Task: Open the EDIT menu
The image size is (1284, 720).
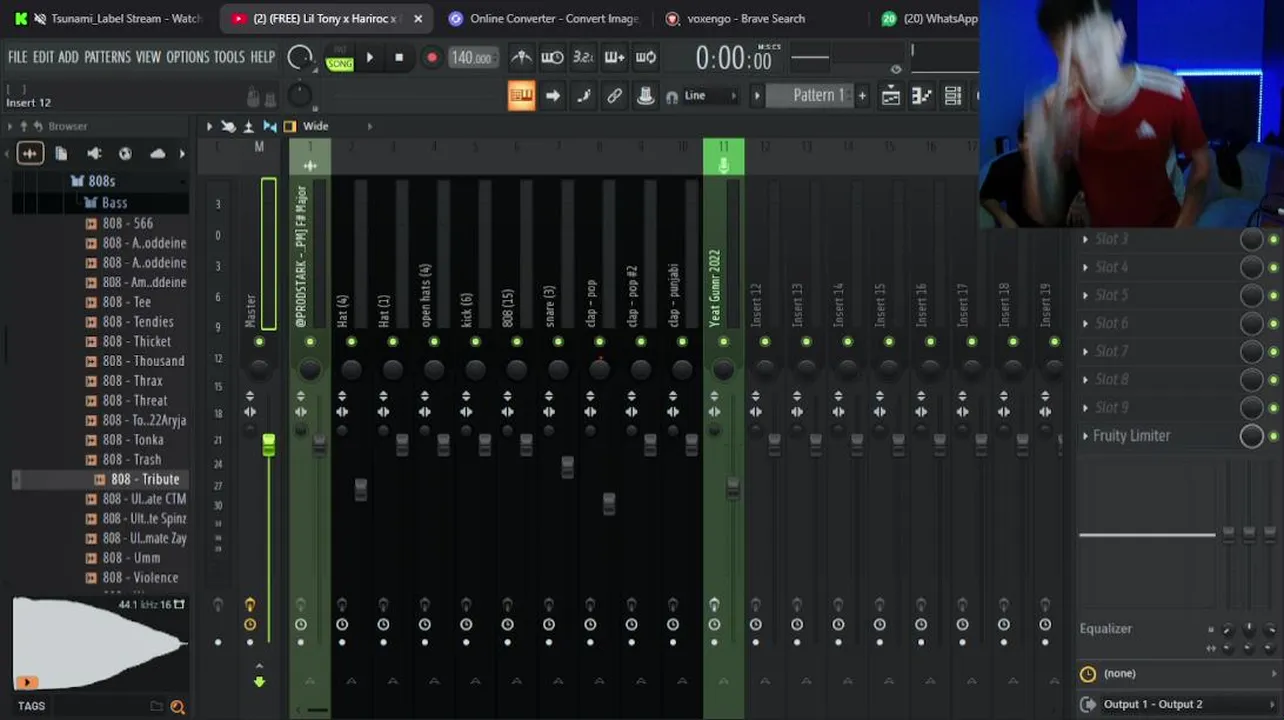Action: point(43,57)
